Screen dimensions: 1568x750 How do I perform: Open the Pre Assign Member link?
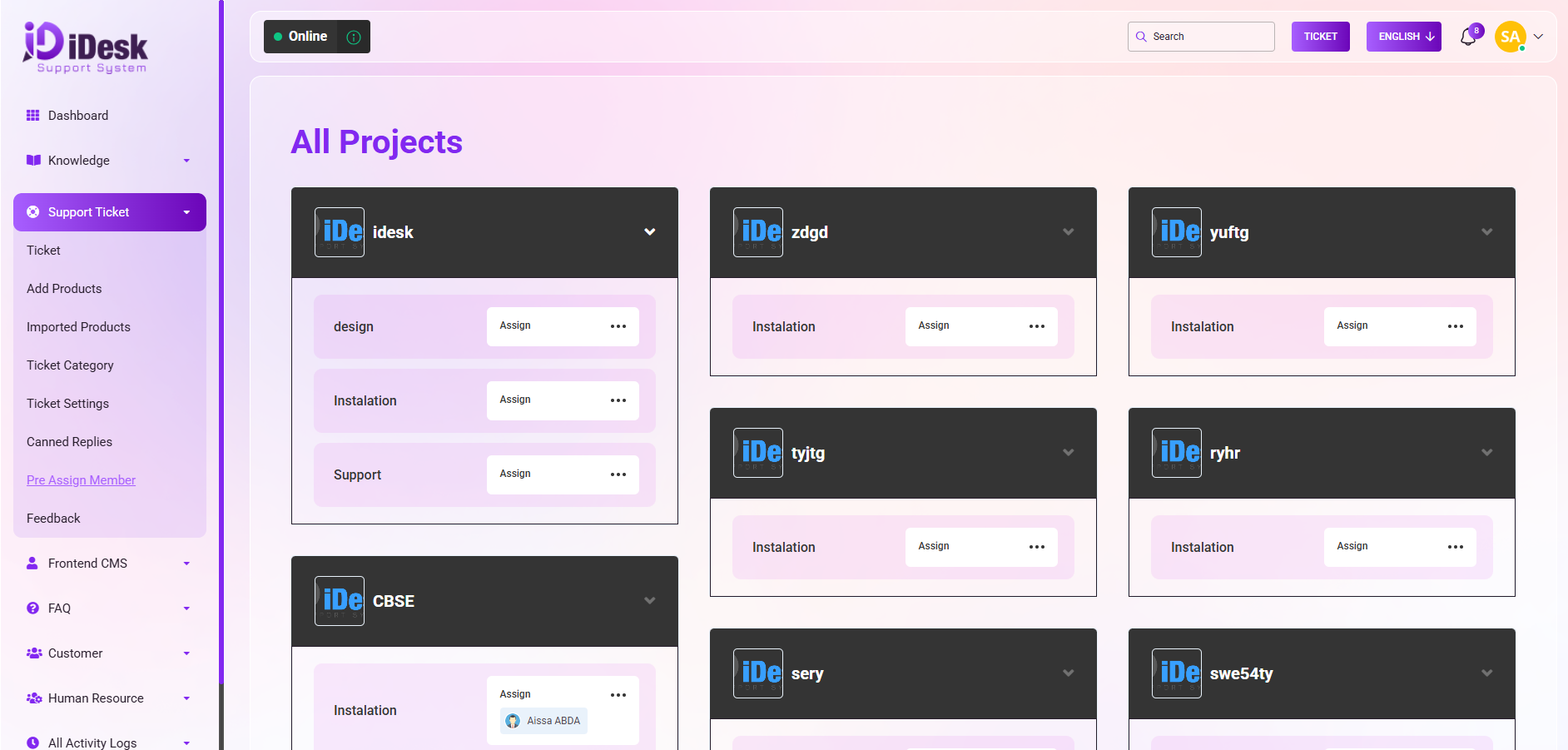[81, 480]
